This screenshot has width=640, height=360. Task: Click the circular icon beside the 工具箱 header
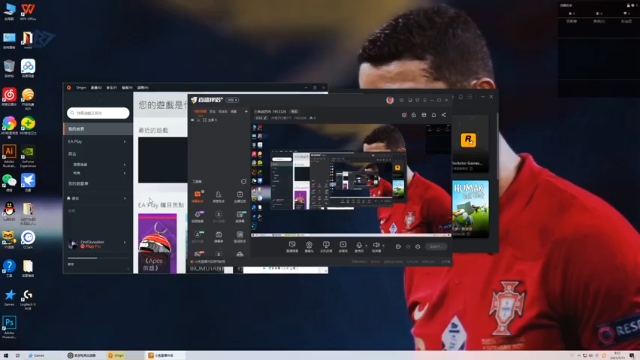click(x=244, y=181)
